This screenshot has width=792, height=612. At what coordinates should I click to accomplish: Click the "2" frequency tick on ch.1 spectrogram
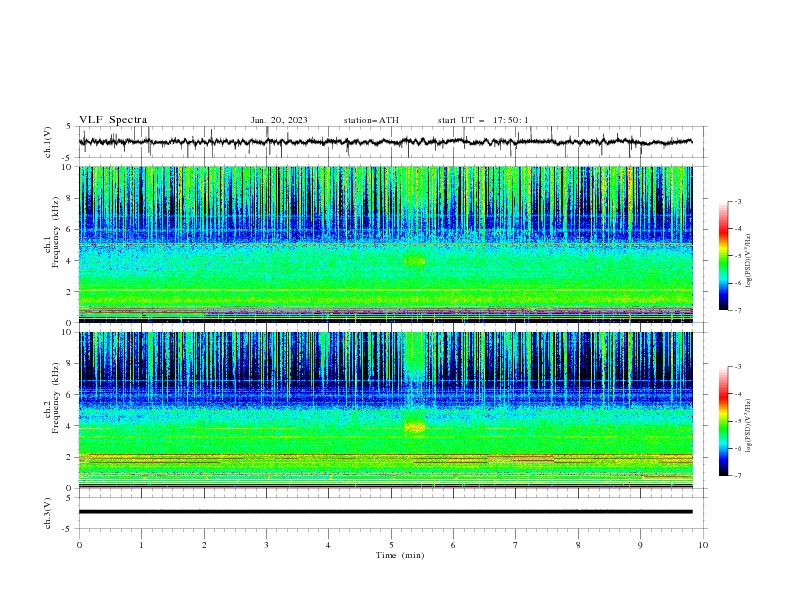(x=70, y=292)
